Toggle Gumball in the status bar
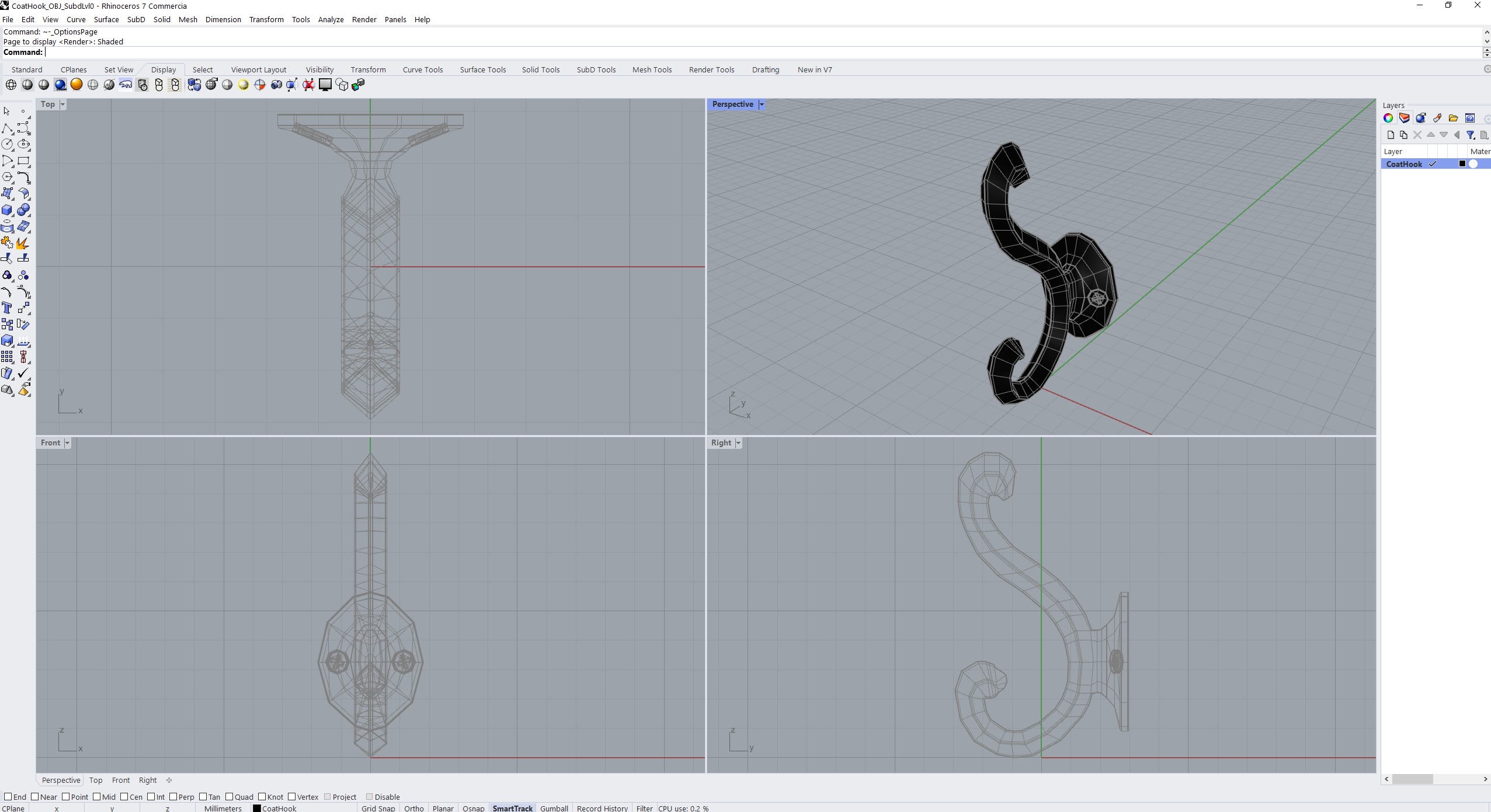This screenshot has height=812, width=1491. point(554,808)
